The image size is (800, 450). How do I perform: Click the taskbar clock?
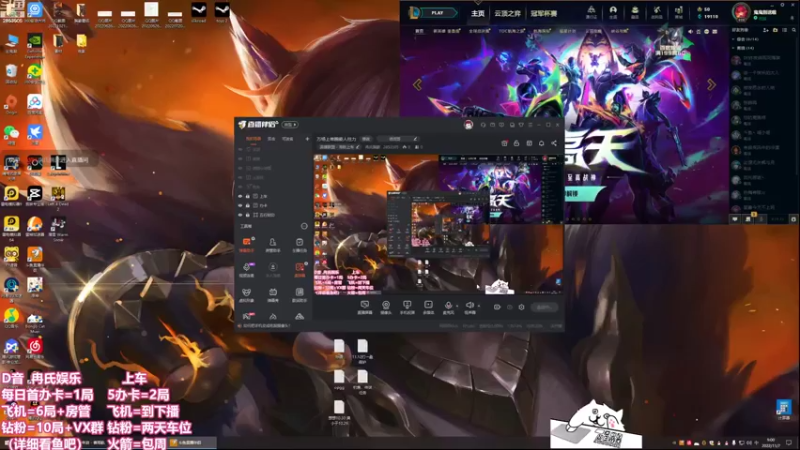(x=770, y=443)
